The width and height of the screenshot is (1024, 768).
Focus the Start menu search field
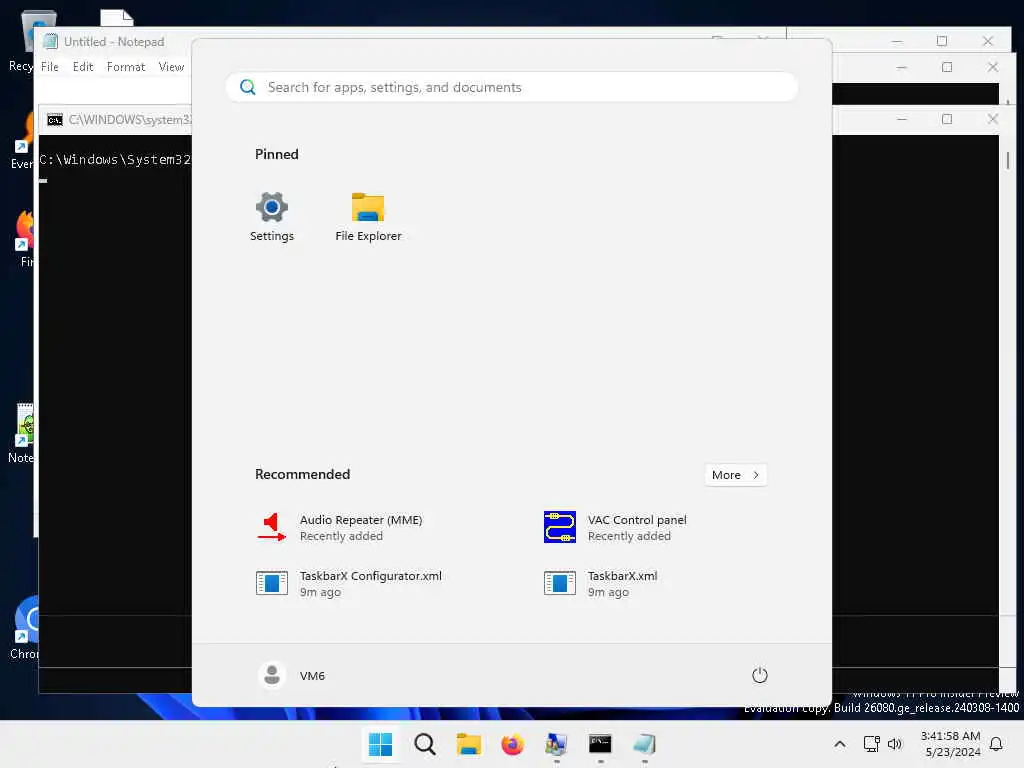(x=511, y=88)
